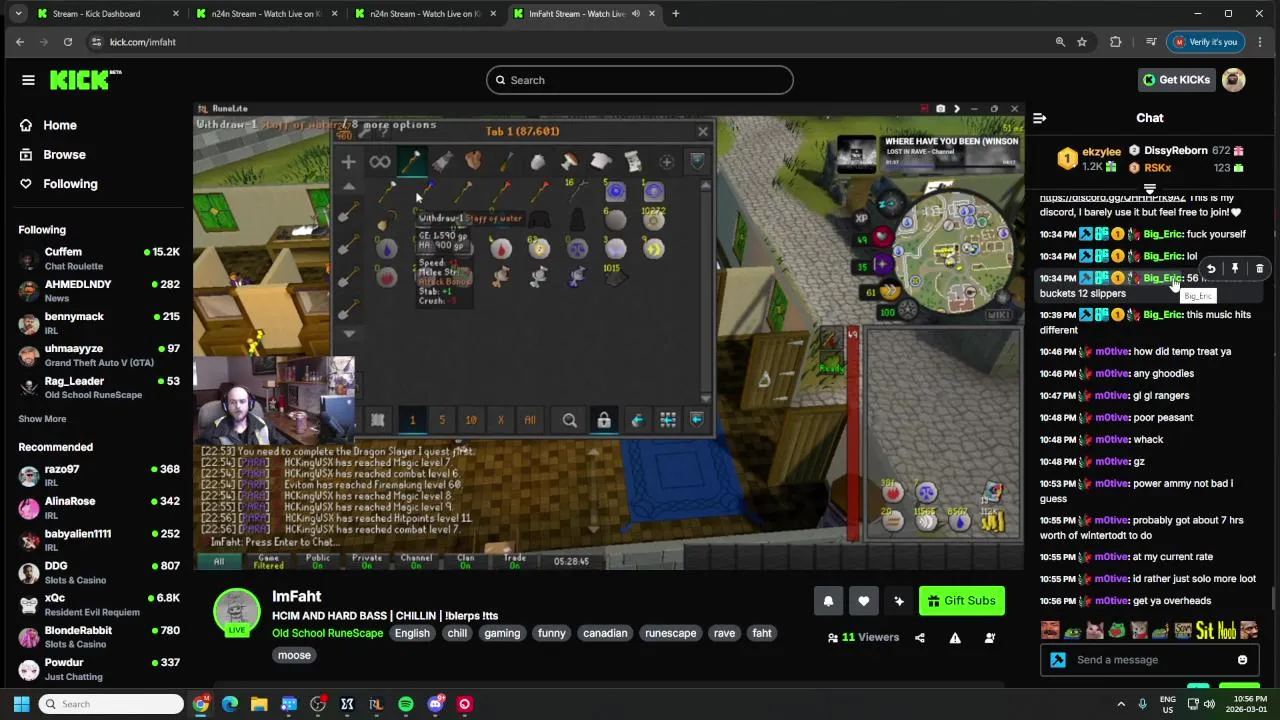Expand the gift leaderboard handle
Screen dimensions: 1280x720
1150,188
